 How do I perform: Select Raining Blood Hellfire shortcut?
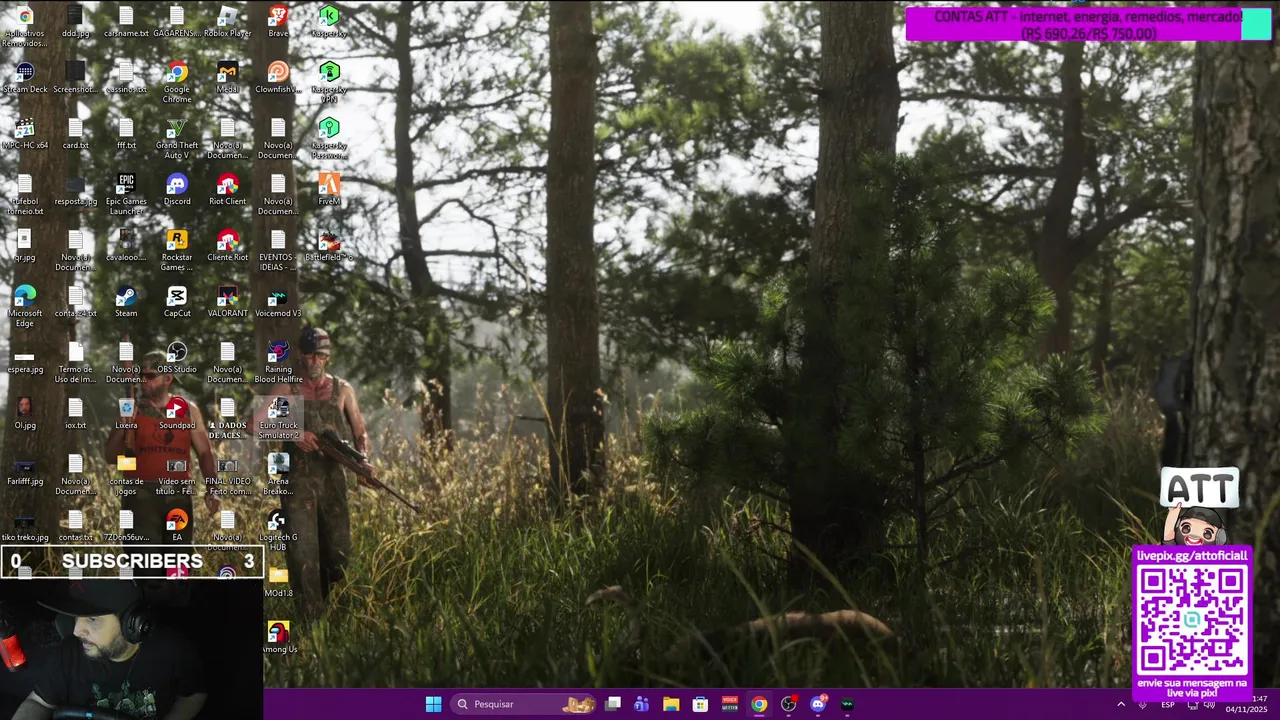278,362
